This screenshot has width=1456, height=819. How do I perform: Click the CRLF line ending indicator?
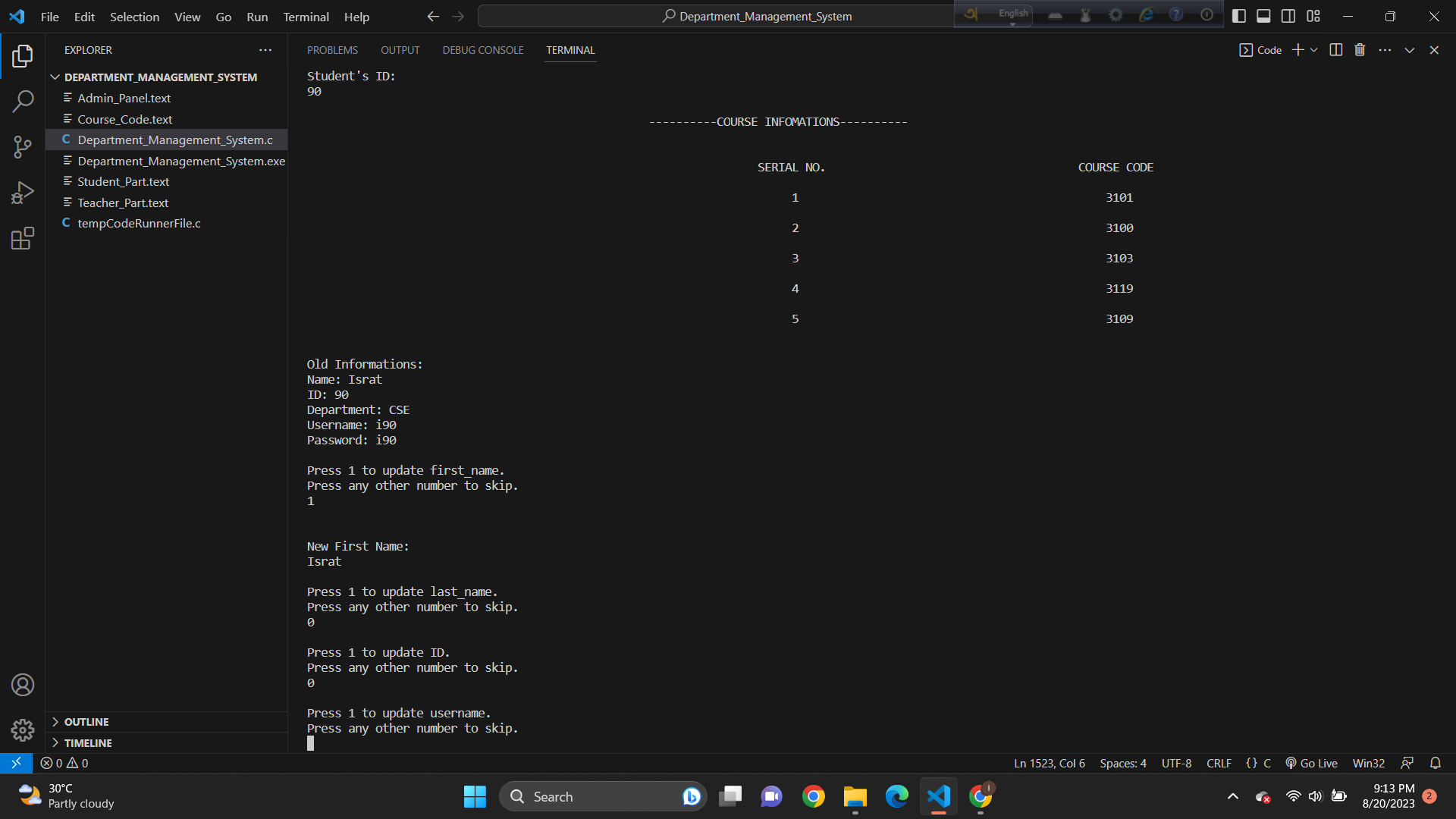(x=1219, y=763)
